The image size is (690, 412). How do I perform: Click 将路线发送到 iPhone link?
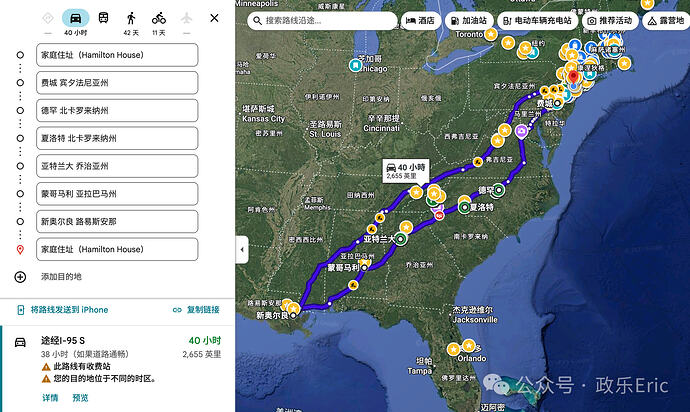(62, 310)
